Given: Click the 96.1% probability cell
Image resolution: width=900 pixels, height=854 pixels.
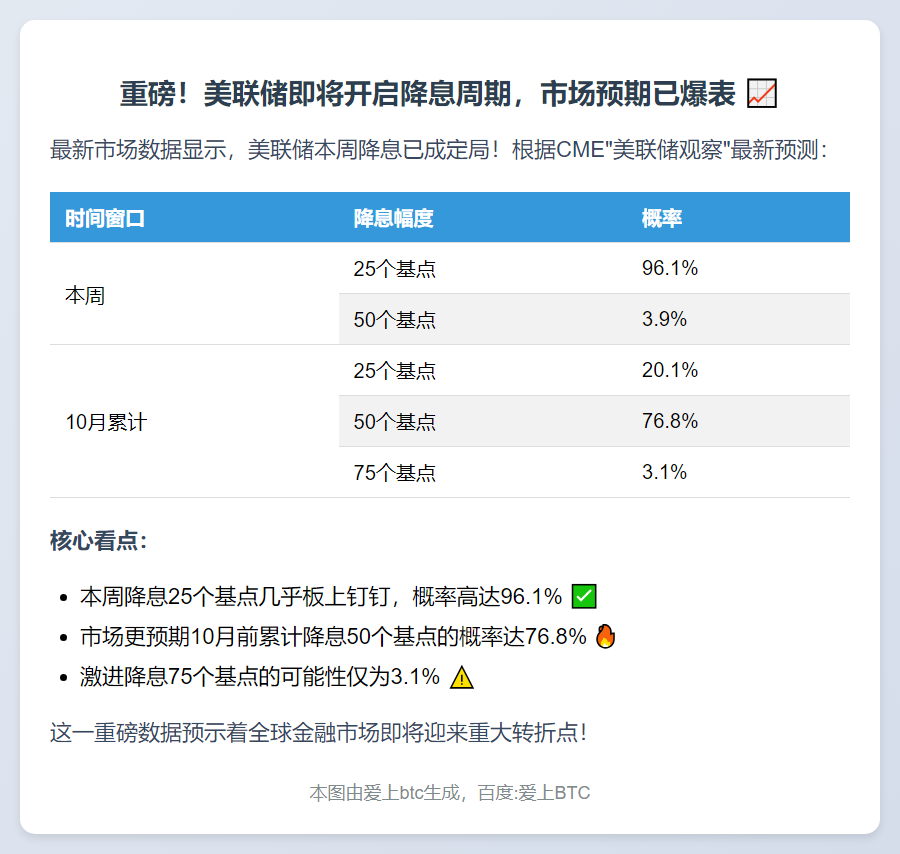Looking at the screenshot, I should [x=670, y=268].
